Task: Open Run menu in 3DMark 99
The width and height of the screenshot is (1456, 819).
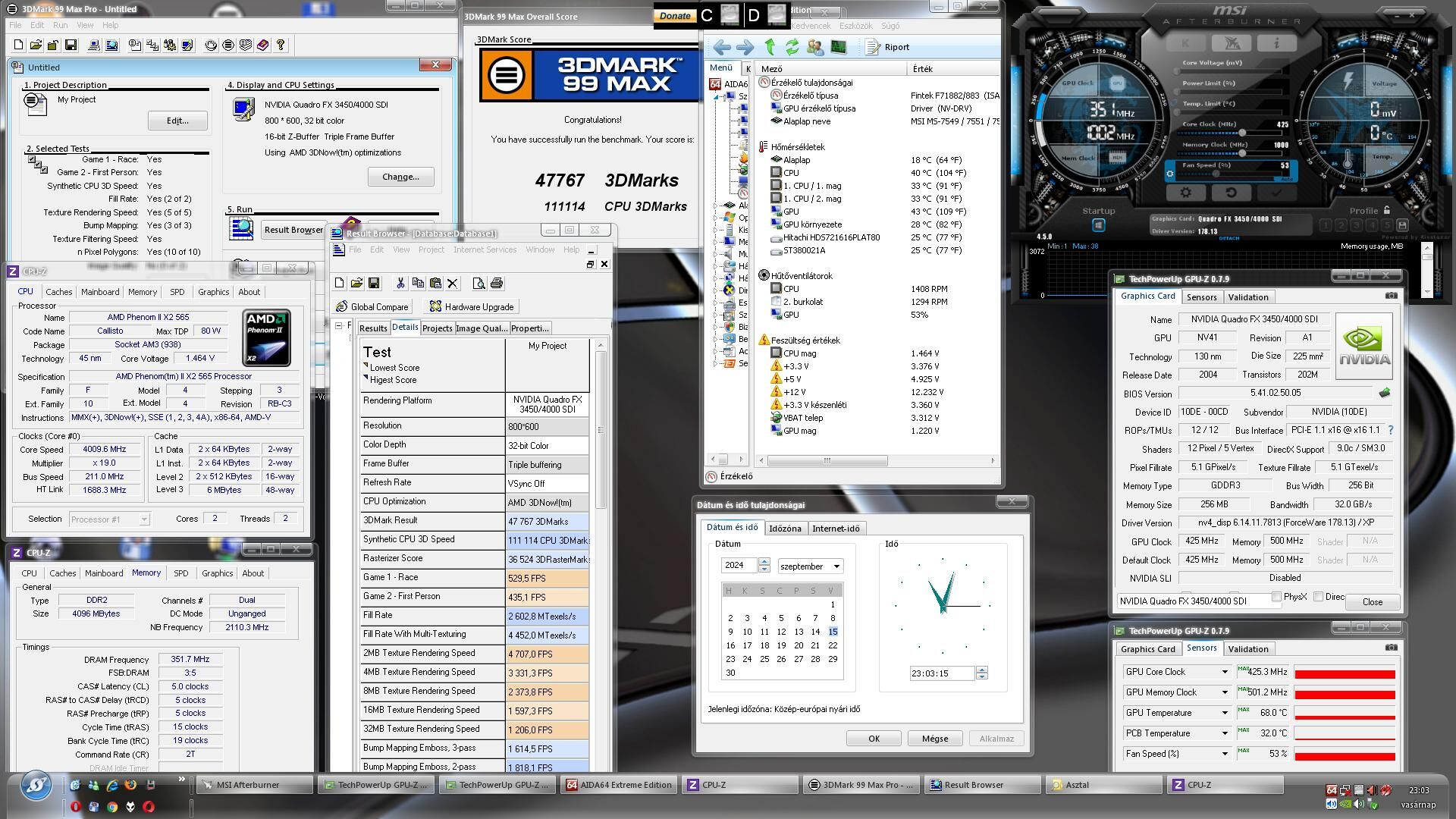Action: (x=61, y=25)
